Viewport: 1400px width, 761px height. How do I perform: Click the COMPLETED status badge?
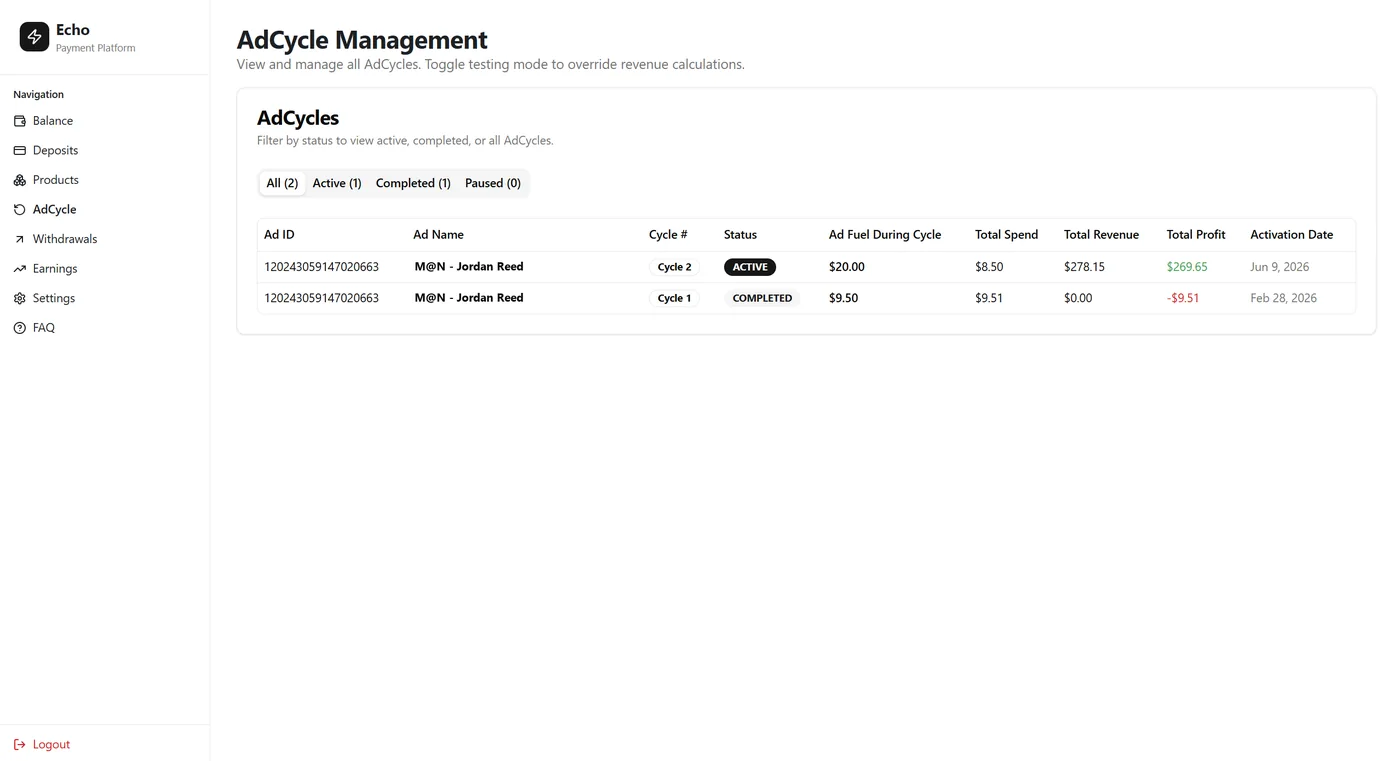(x=762, y=298)
